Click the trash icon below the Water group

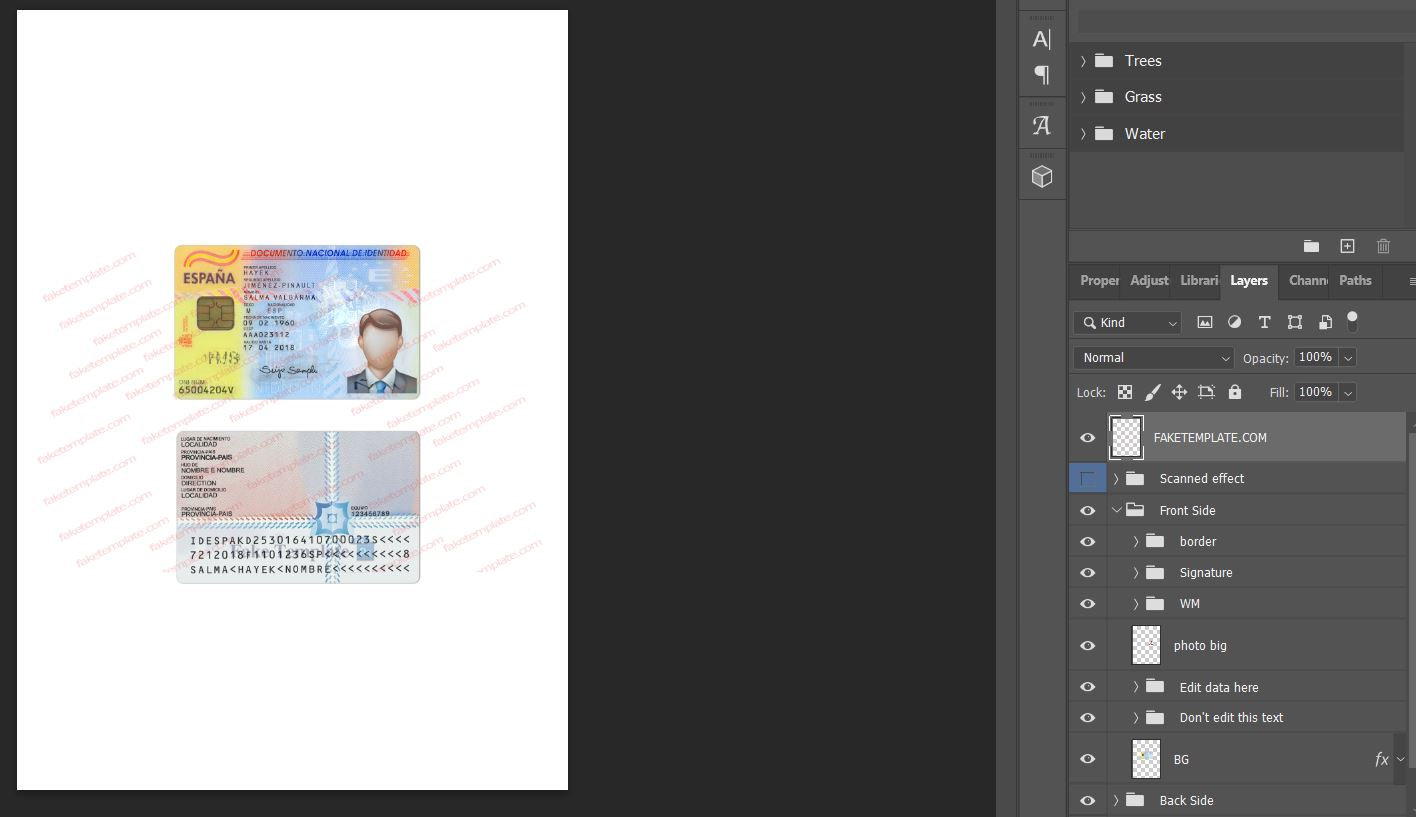1383,246
